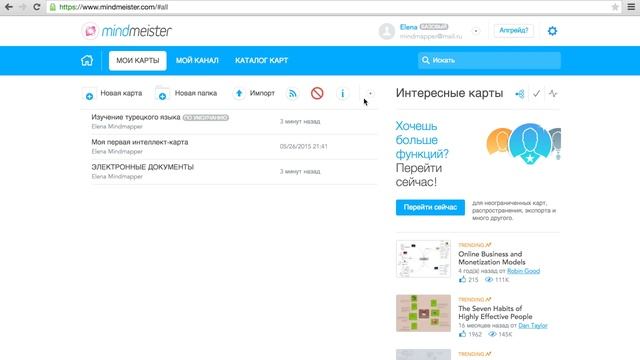The image size is (640, 360).
Task: Expand the account dropdown arrow
Action: click(476, 31)
